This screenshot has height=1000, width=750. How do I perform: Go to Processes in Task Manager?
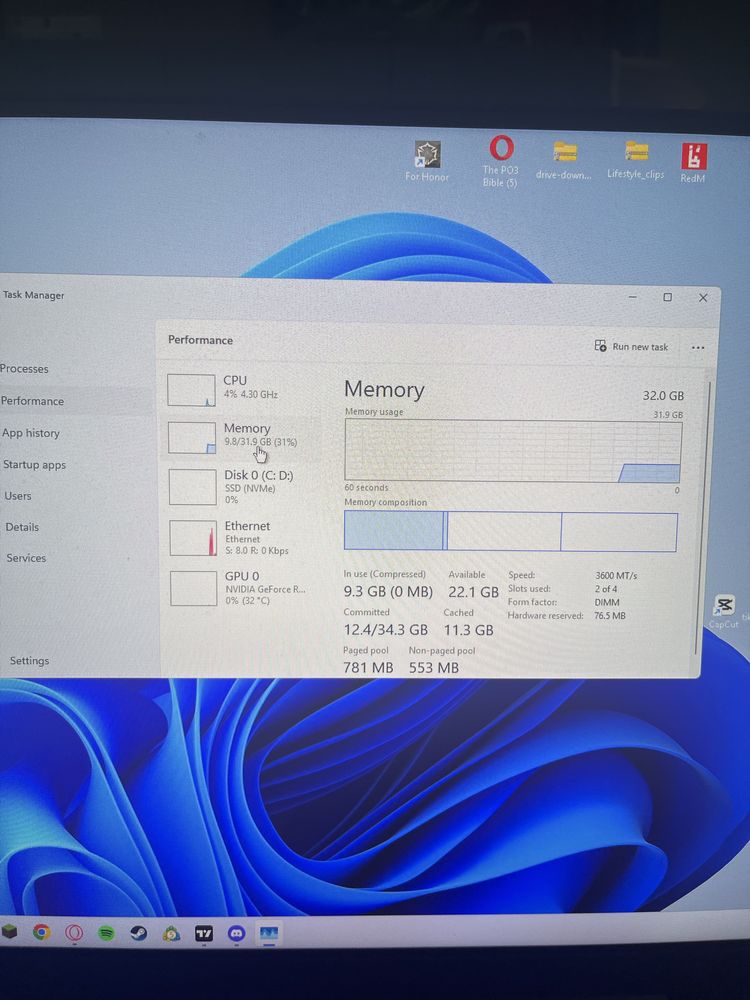24,369
